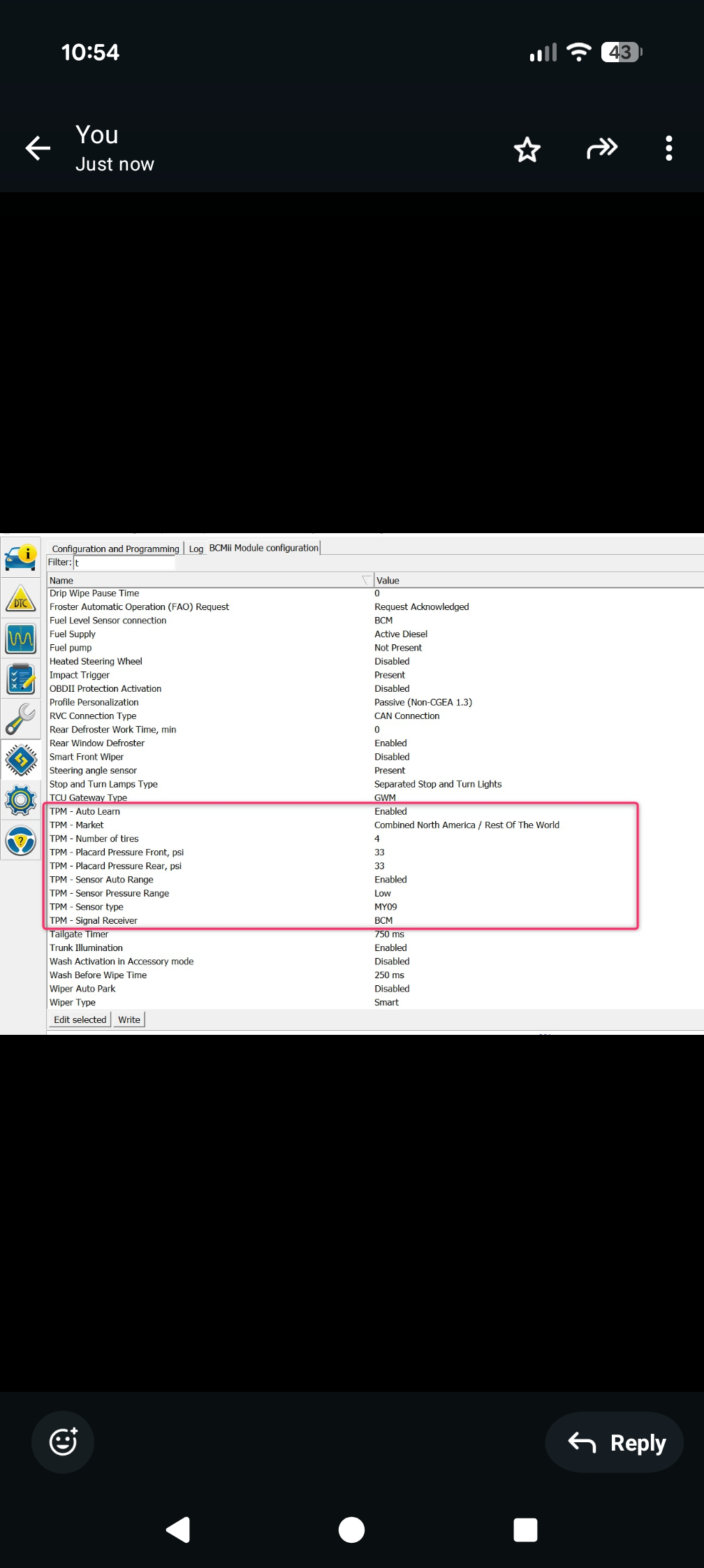Select Fuel Level Sensor connection row
This screenshot has width=704, height=1568.
[375, 620]
